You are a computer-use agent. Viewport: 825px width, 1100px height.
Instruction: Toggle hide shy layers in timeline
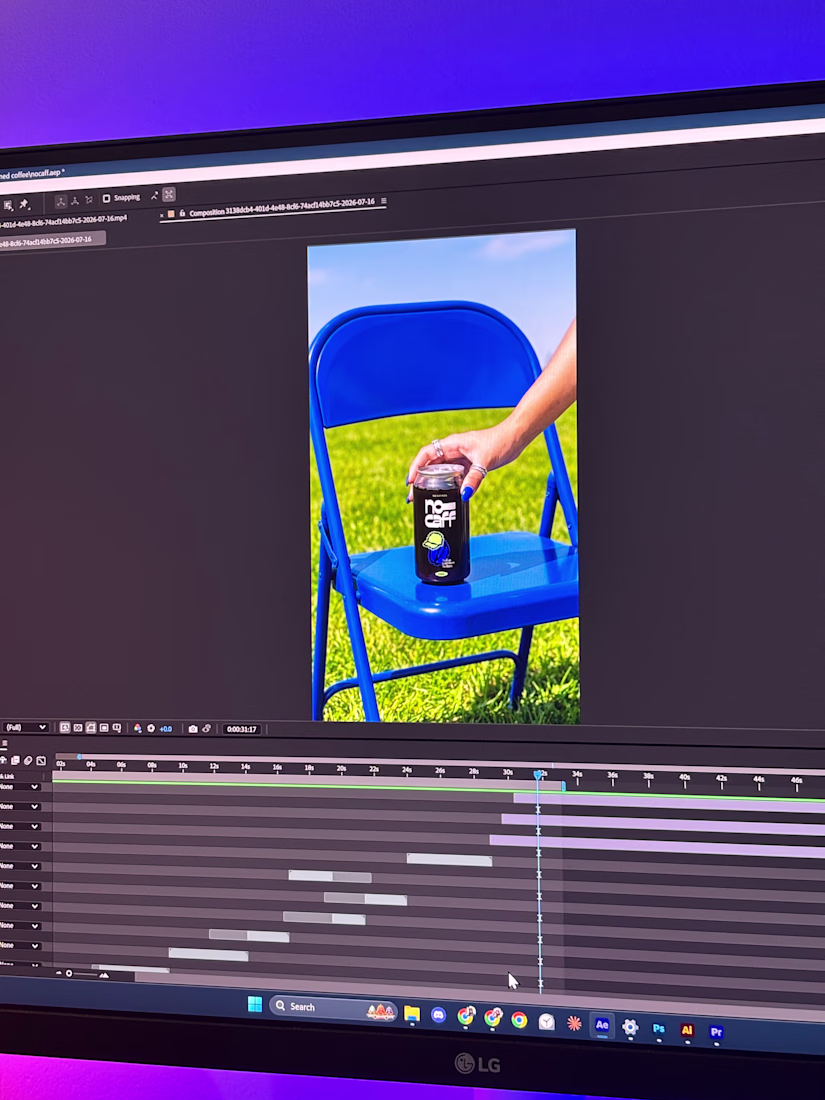4,760
